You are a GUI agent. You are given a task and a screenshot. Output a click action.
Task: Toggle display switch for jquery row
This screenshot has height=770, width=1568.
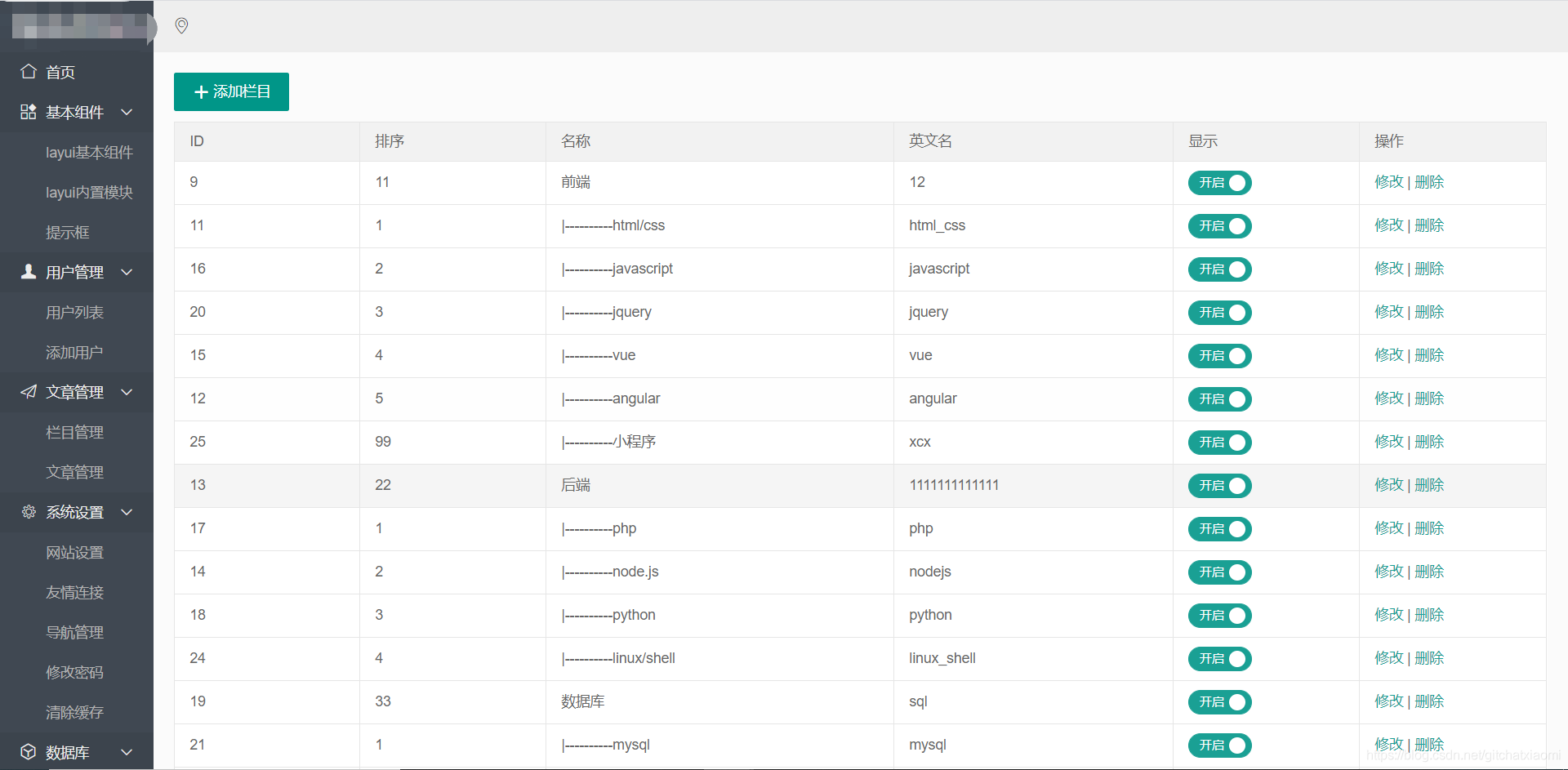coord(1219,313)
